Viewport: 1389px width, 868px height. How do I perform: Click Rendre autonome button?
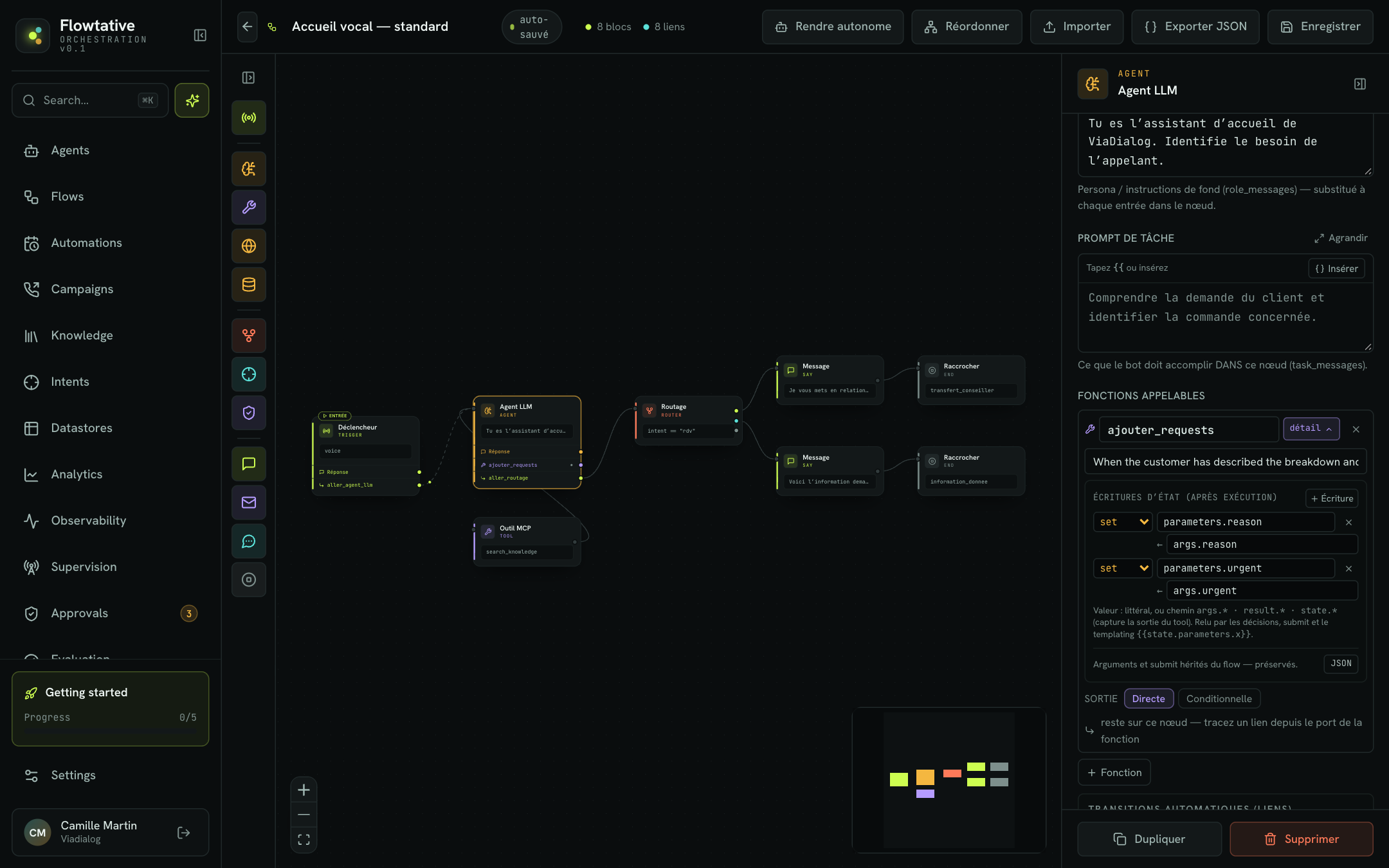(833, 27)
